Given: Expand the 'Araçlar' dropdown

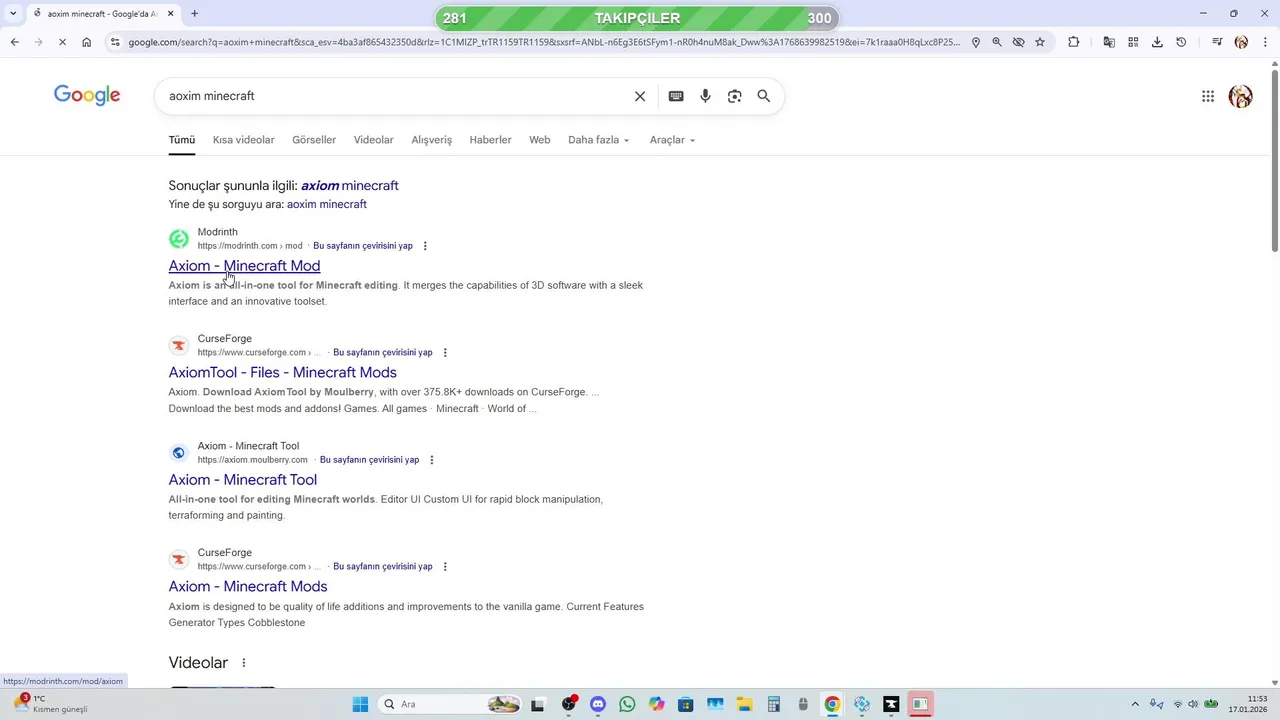Looking at the screenshot, I should click(672, 140).
